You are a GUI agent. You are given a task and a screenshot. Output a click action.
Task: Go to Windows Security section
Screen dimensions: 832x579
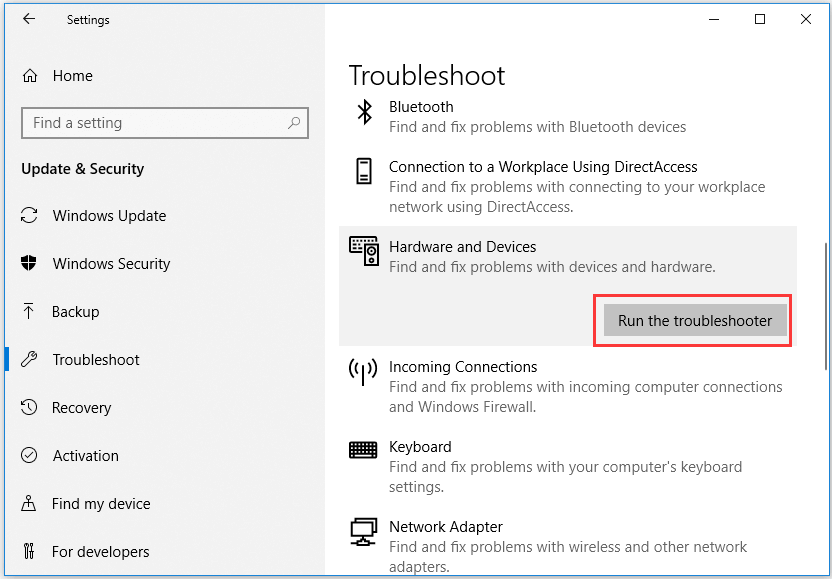click(111, 264)
